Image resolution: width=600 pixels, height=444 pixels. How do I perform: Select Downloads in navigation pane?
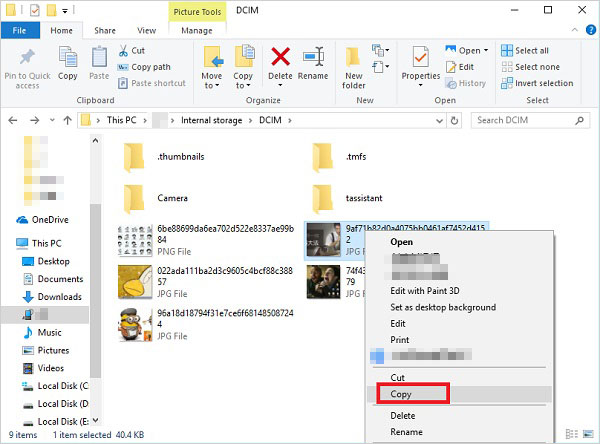coord(52,297)
